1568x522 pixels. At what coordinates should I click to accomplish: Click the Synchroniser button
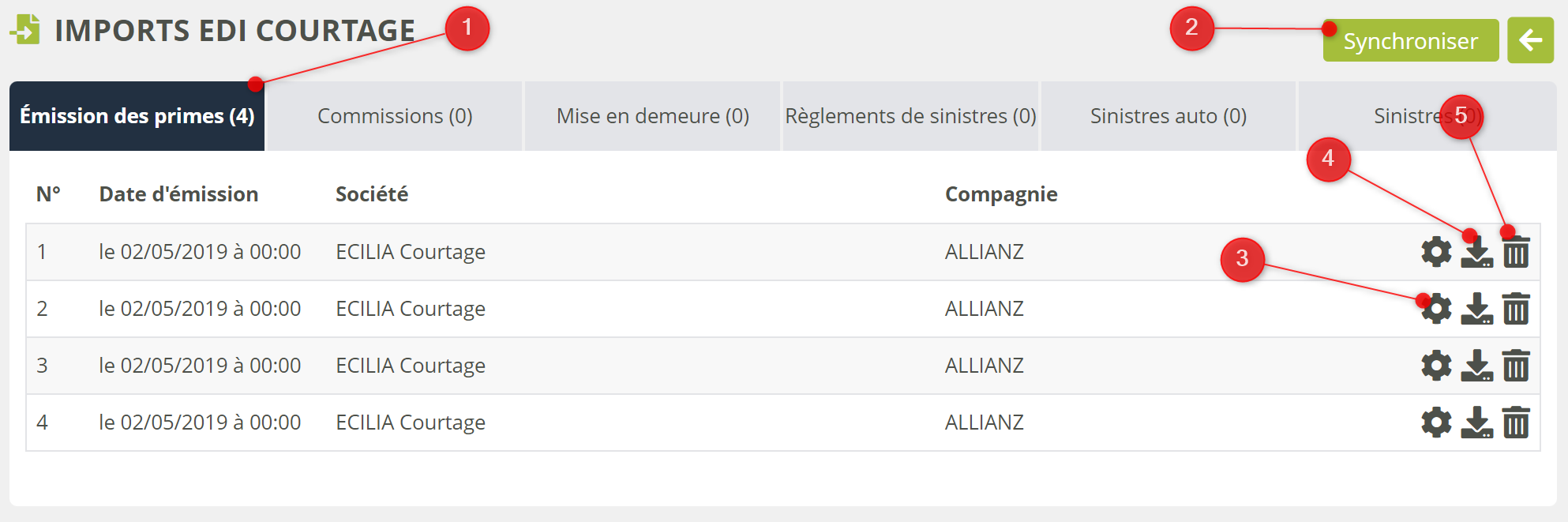point(1410,41)
